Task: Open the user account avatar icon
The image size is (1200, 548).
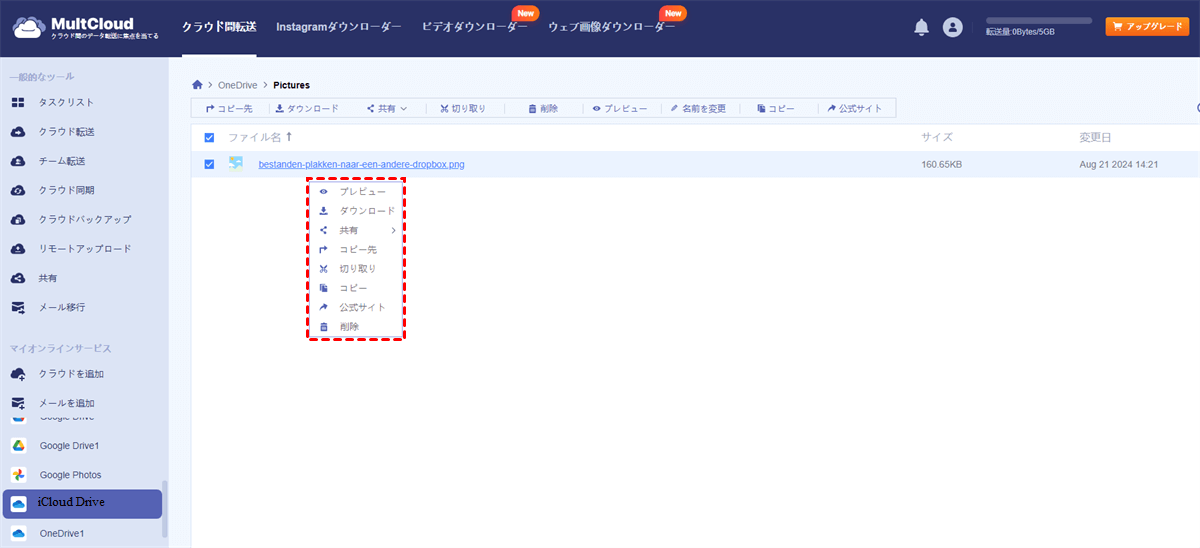Action: [952, 28]
